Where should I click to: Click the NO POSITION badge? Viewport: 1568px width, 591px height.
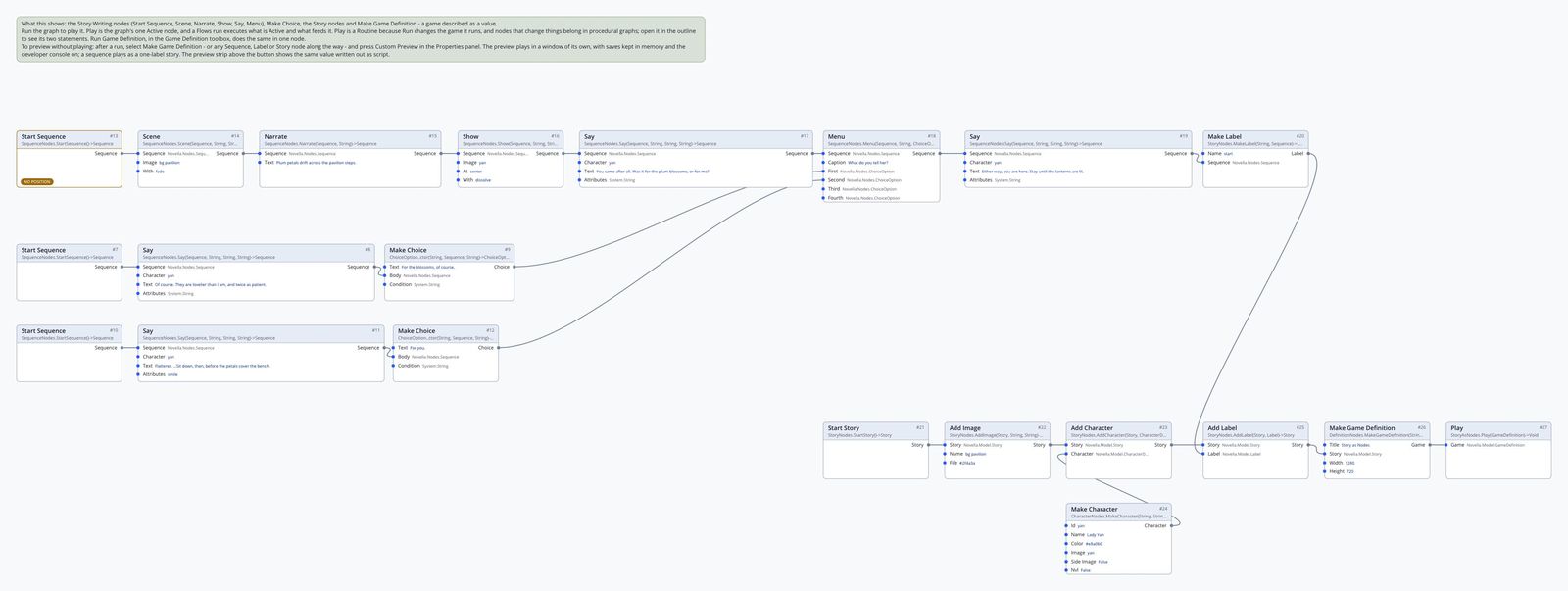[37, 182]
